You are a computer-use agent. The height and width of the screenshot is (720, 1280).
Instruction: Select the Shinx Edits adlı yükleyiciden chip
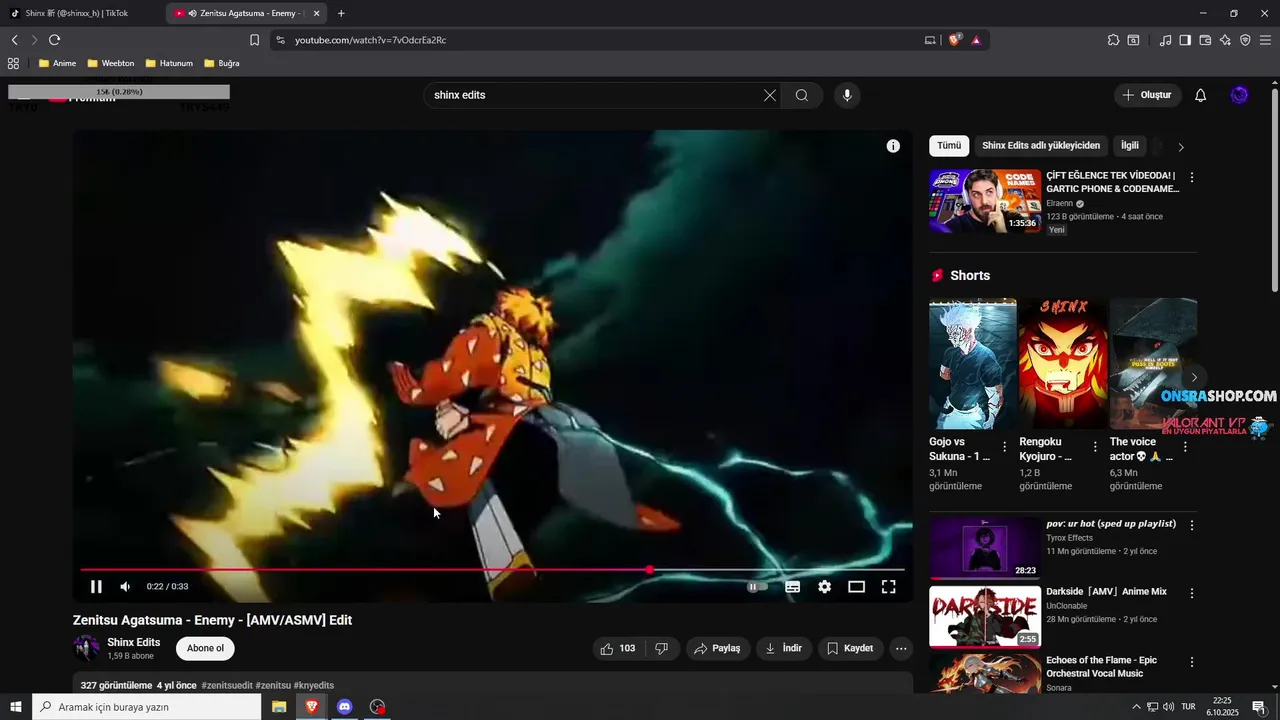pos(1041,146)
